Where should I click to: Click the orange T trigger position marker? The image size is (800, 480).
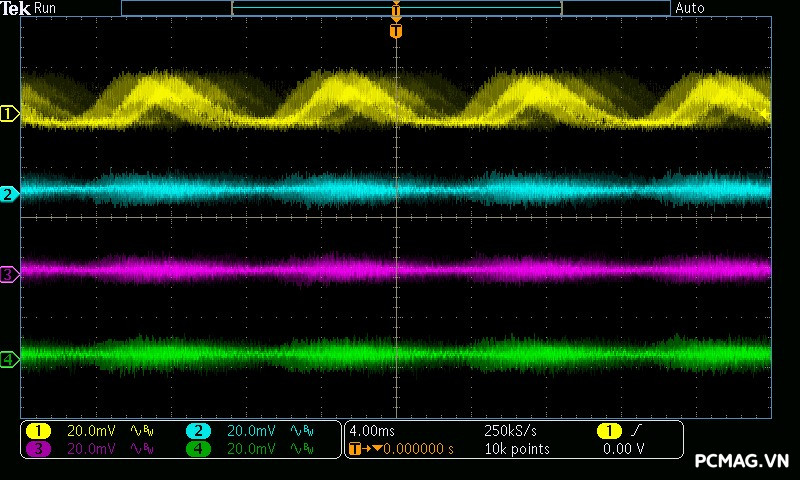396,32
